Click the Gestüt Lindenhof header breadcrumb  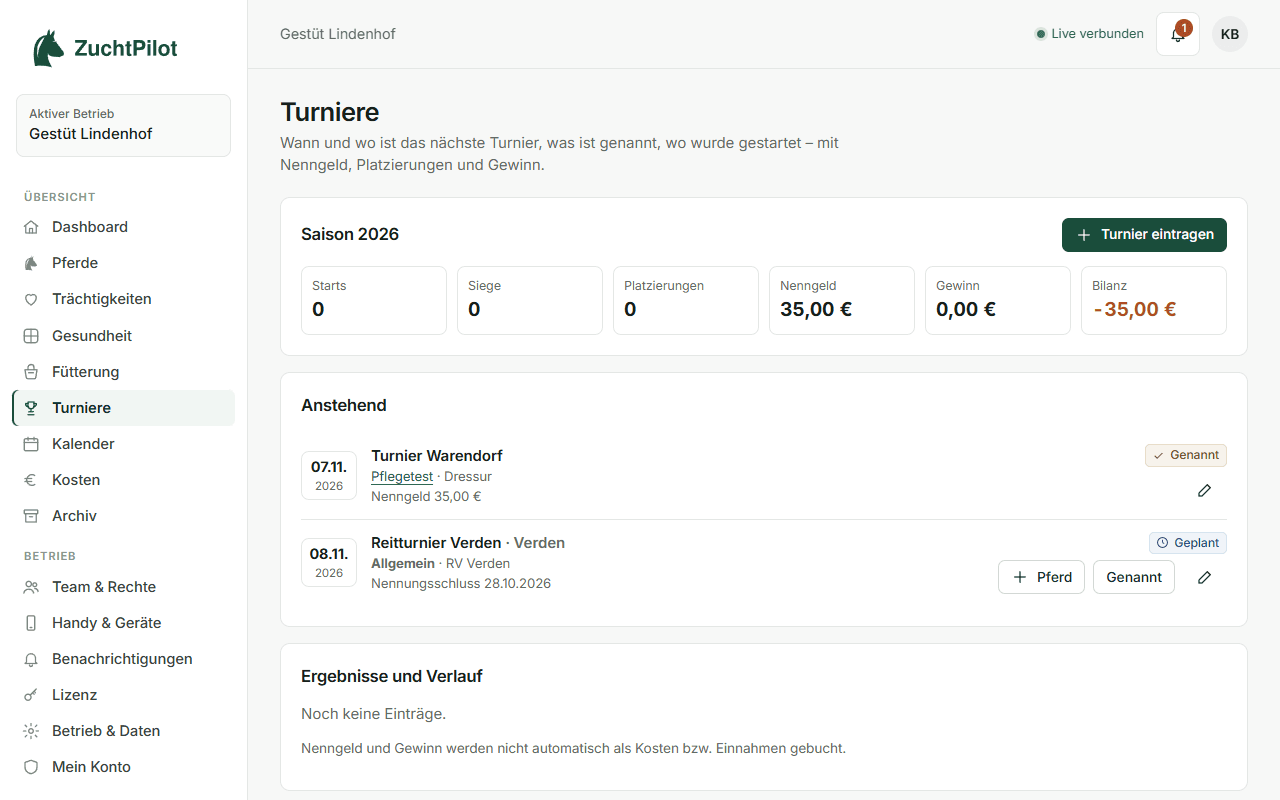tap(338, 34)
